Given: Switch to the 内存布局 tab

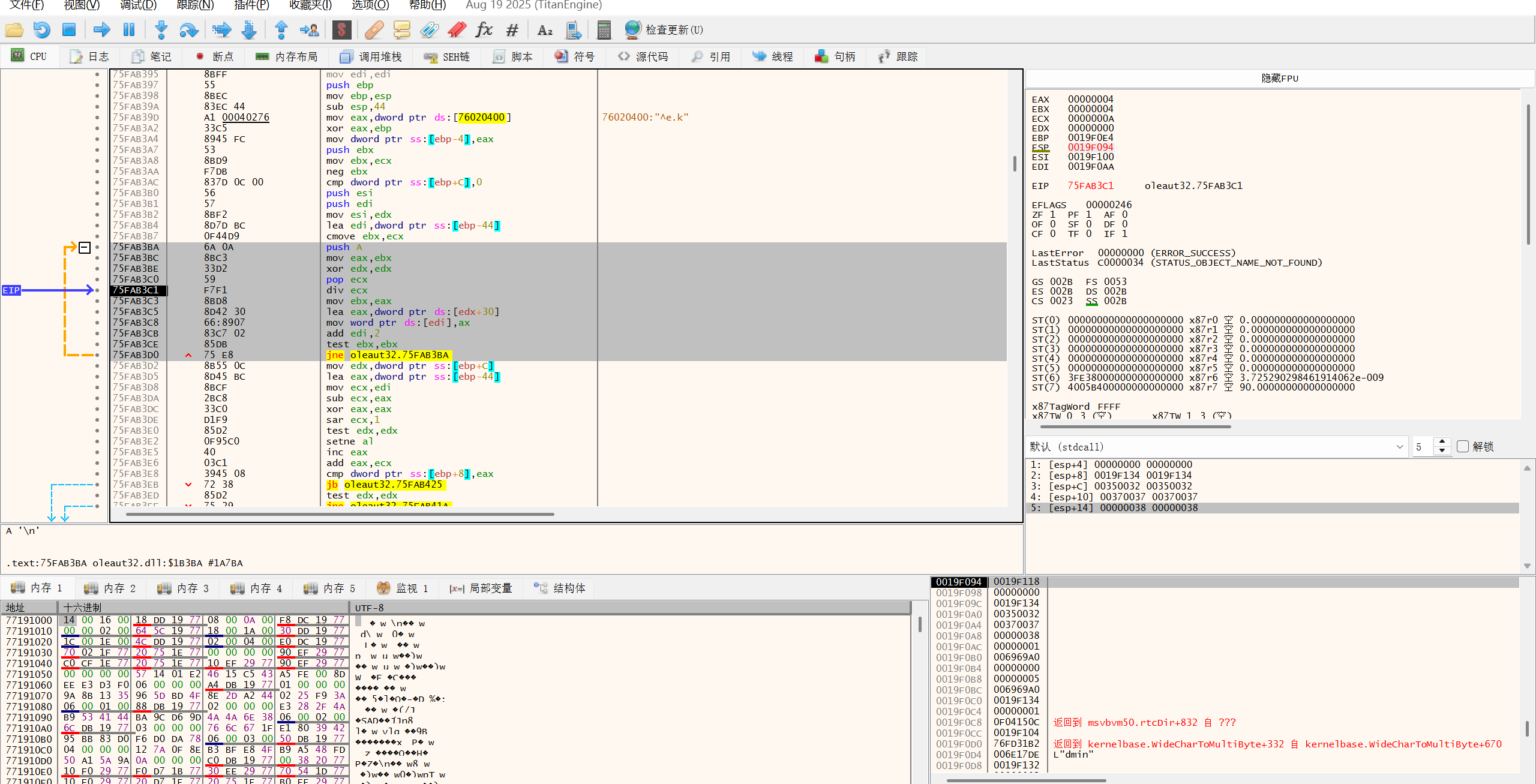Looking at the screenshot, I should 287,56.
